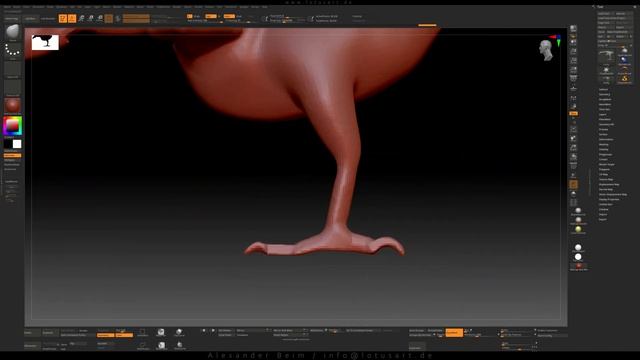Click the upper-right sphere brush icon in bottom shelf

tap(179, 332)
